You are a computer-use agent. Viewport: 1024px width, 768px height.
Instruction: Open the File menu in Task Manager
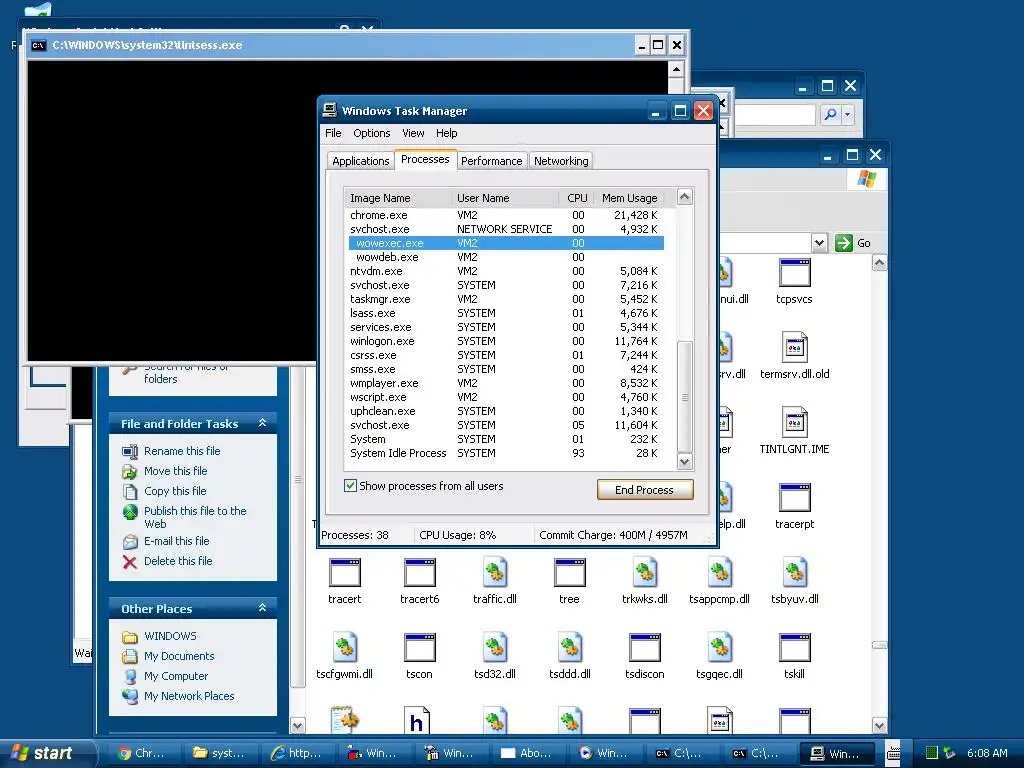(x=333, y=133)
